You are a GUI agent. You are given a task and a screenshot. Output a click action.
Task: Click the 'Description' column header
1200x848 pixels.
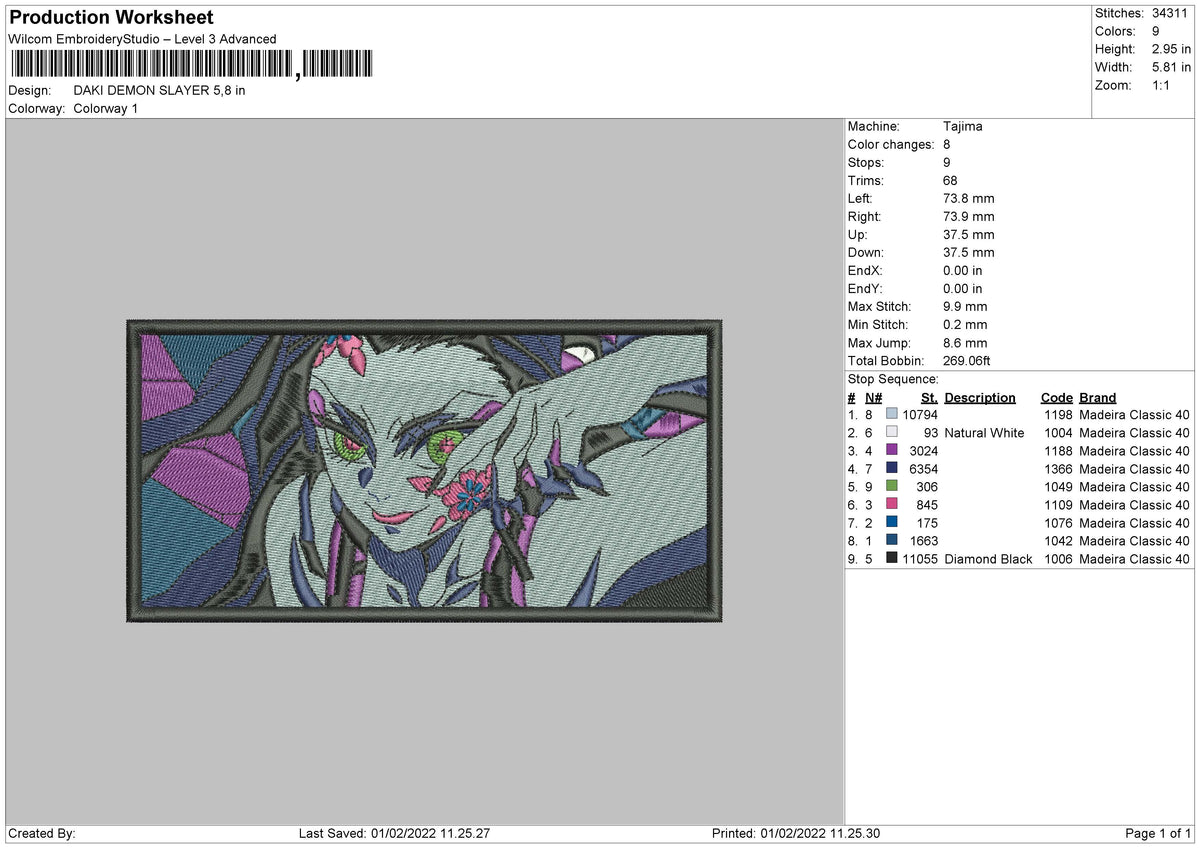tap(980, 397)
